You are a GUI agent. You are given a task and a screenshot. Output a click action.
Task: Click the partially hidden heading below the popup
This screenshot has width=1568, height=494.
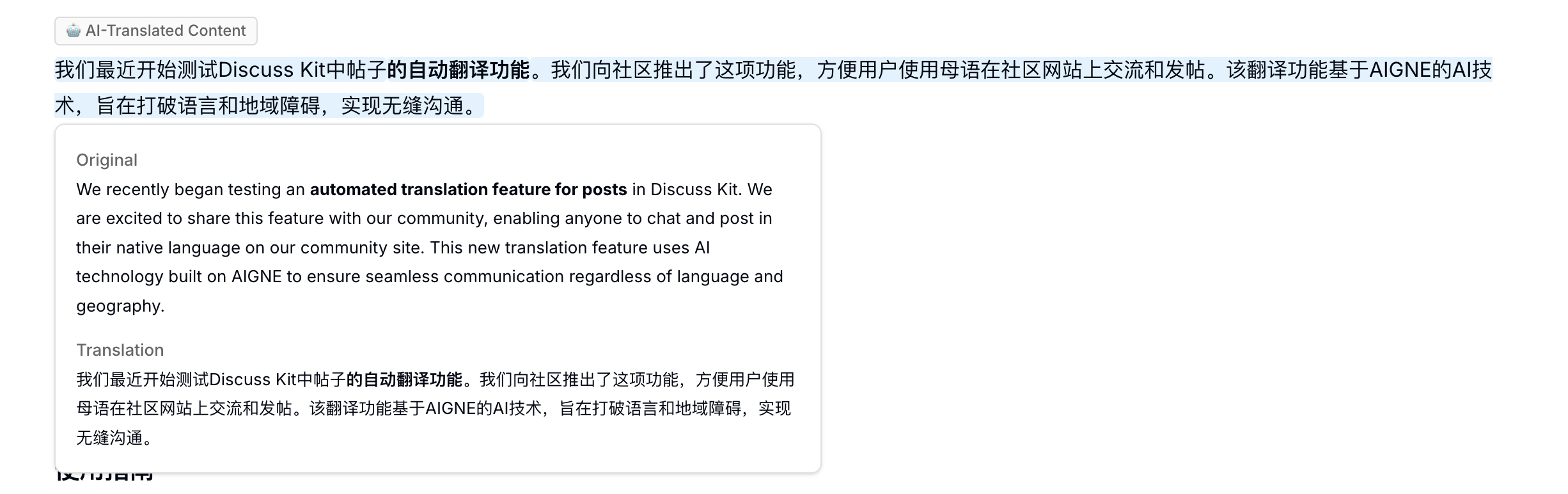[106, 476]
